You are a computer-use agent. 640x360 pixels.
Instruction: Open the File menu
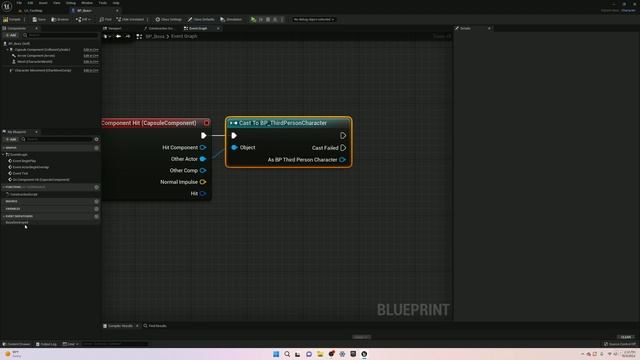point(19,3)
